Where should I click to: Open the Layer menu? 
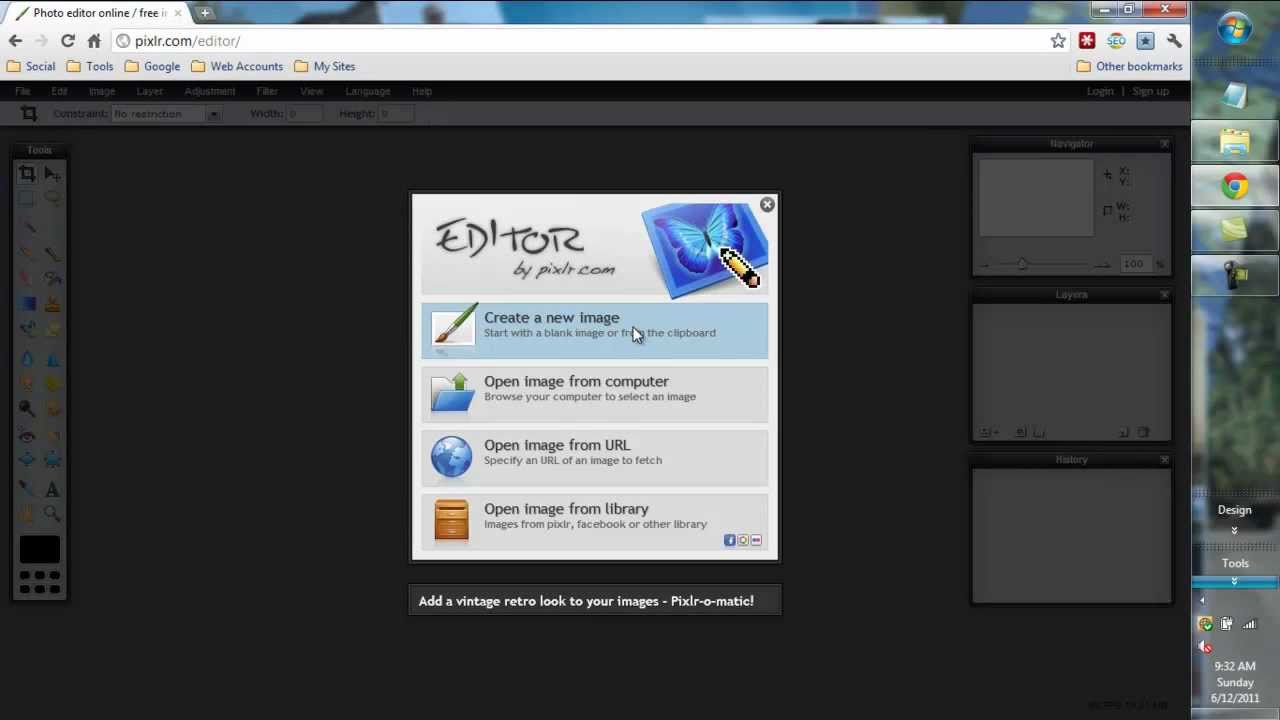tap(150, 91)
